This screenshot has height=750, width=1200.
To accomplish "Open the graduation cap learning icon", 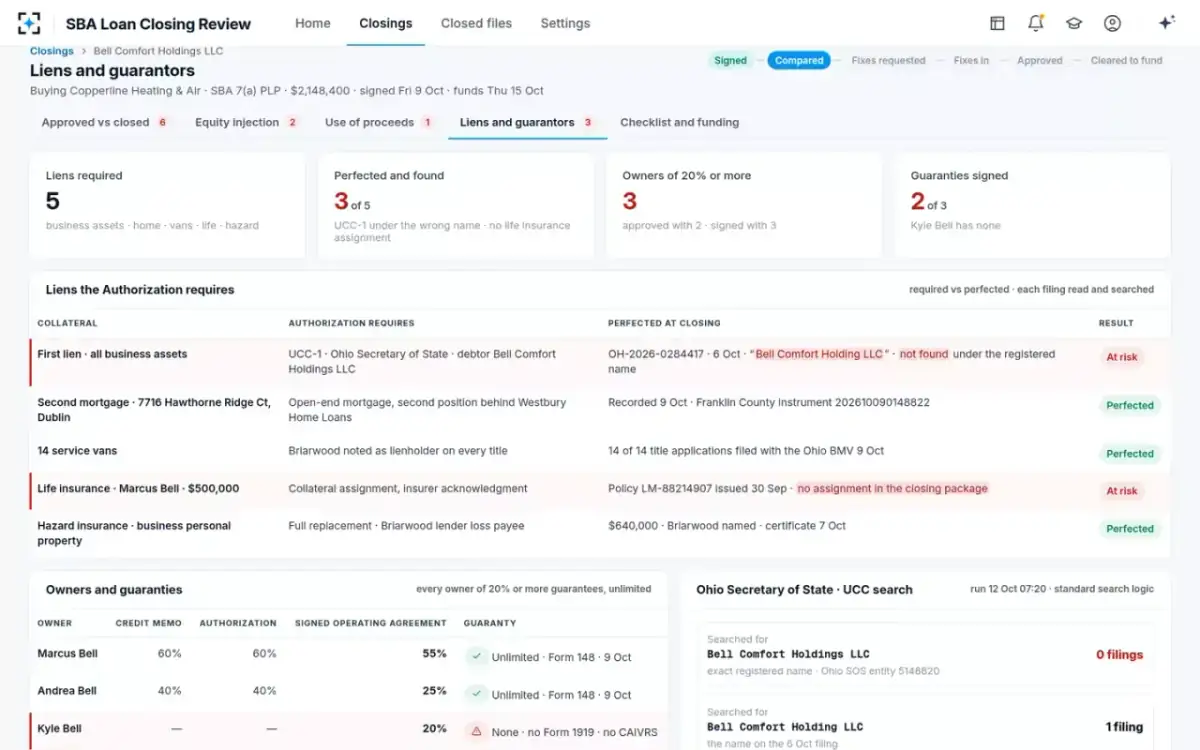I will click(1074, 23).
